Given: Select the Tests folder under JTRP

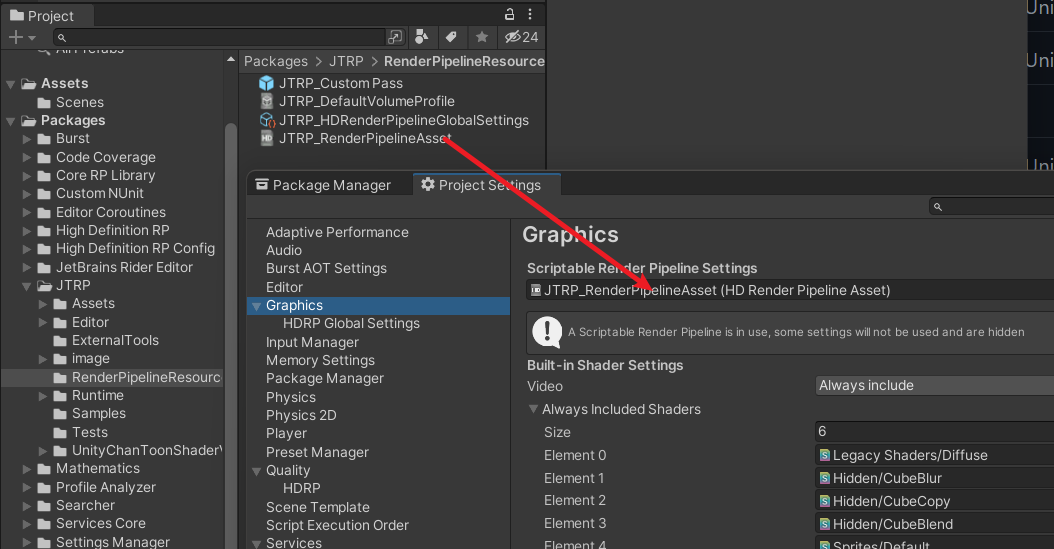Looking at the screenshot, I should [81, 433].
